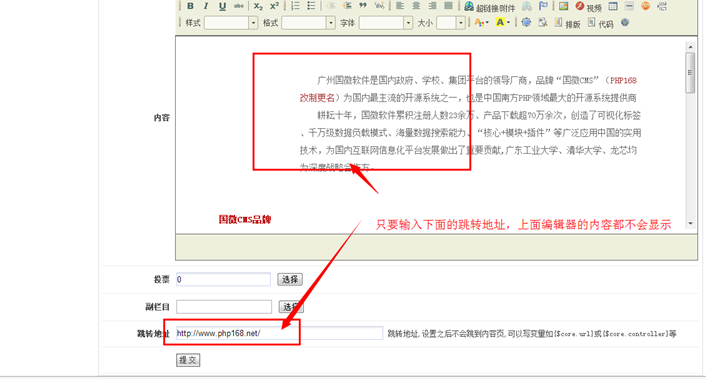
Task: Insert an image into content
Action: coord(563,6)
